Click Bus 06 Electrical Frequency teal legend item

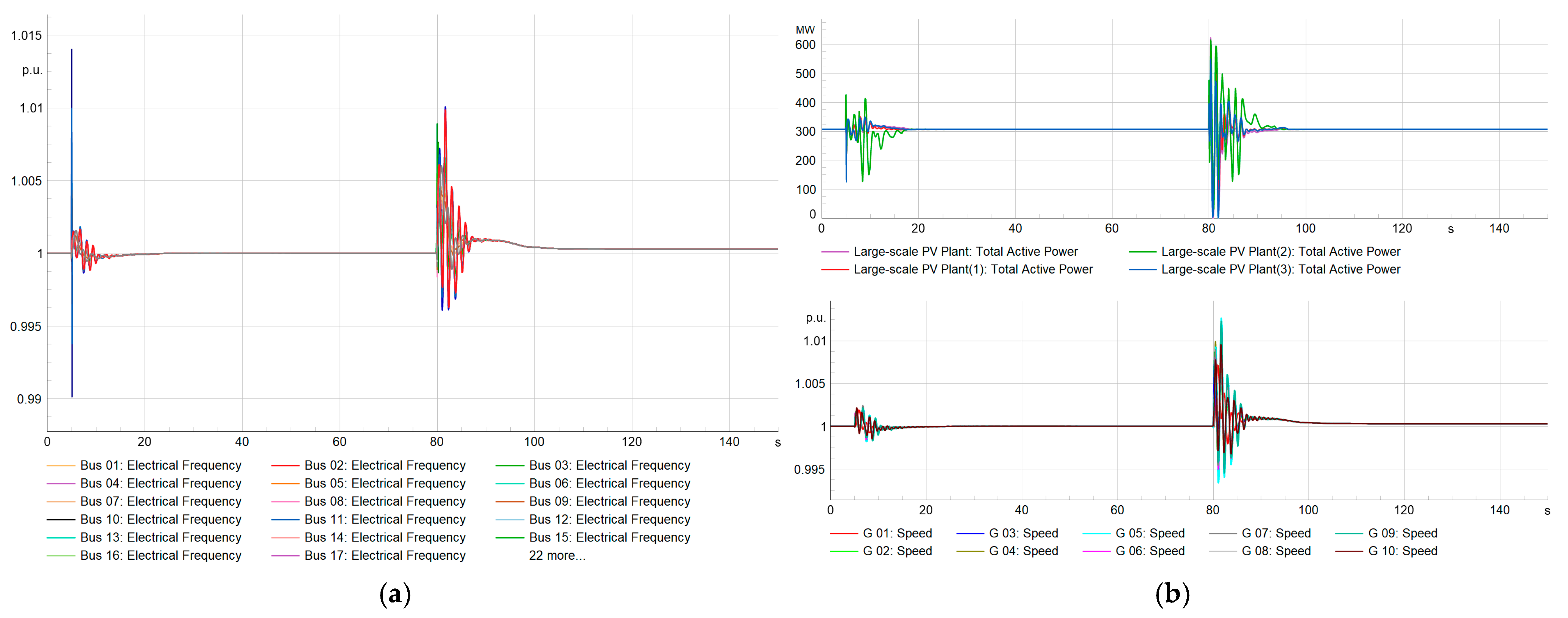[x=609, y=484]
